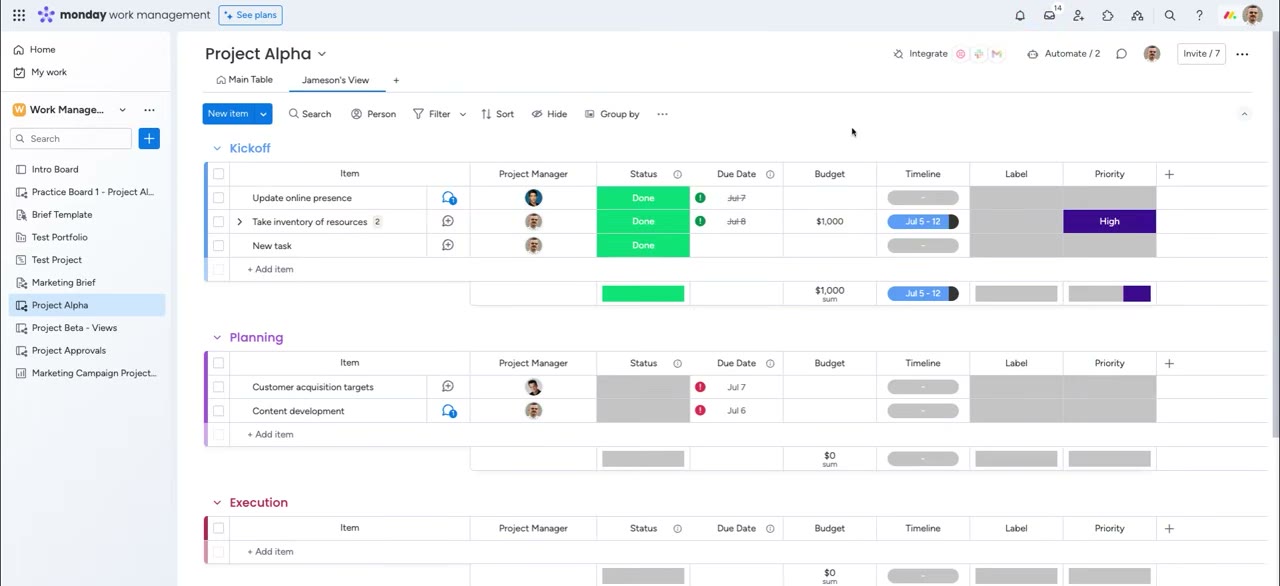Check the Update online presence row
The height and width of the screenshot is (586, 1280).
point(218,198)
